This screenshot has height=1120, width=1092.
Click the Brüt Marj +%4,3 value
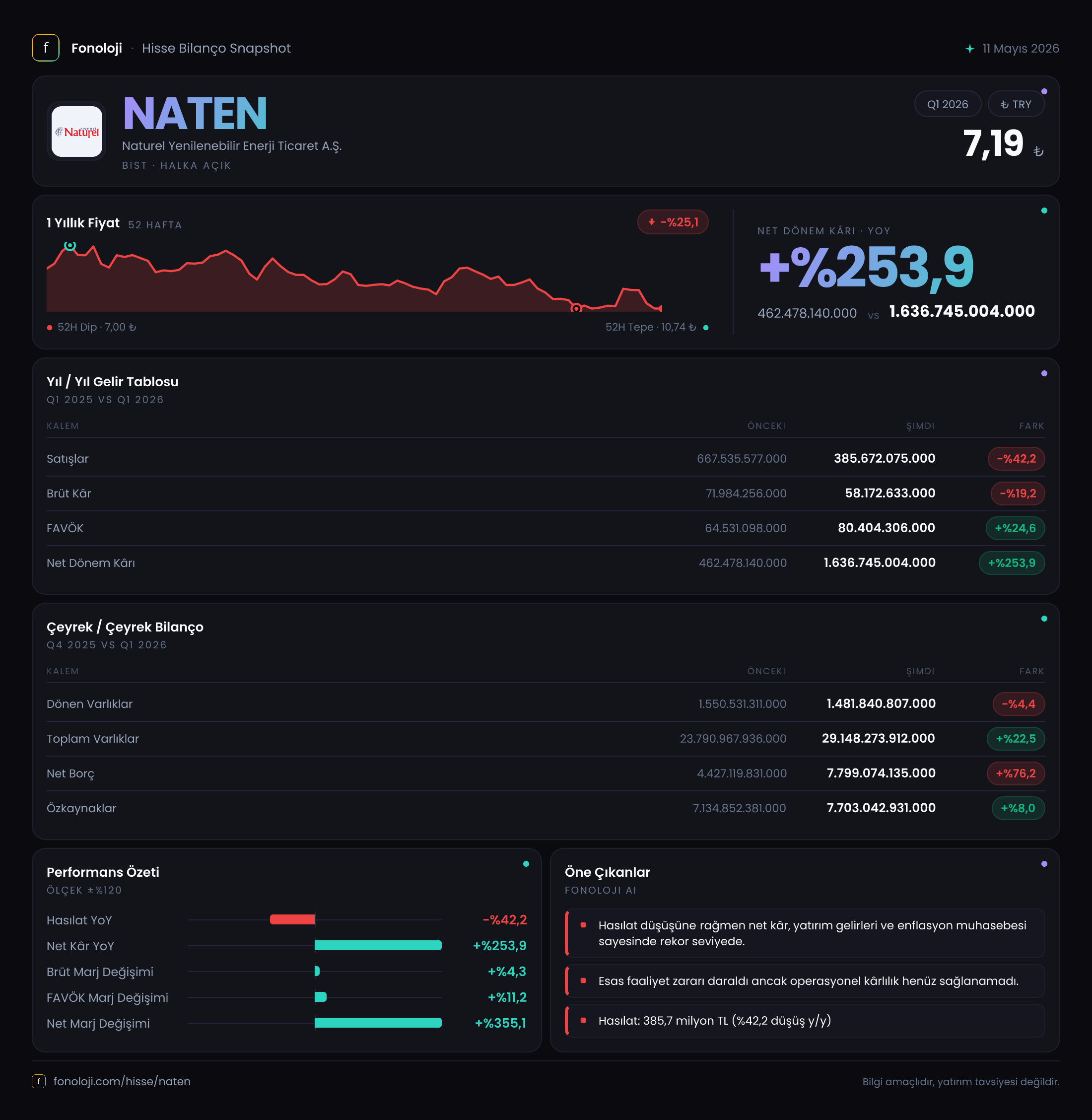pyautogui.click(x=507, y=972)
